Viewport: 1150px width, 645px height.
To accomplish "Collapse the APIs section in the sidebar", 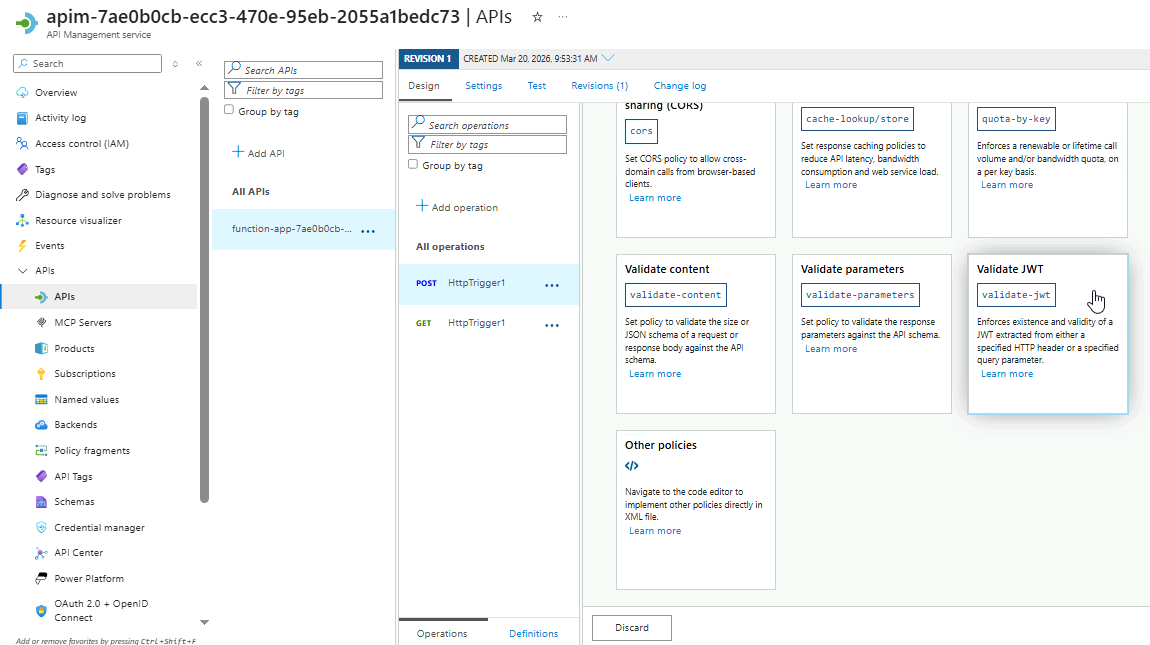I will click(23, 271).
